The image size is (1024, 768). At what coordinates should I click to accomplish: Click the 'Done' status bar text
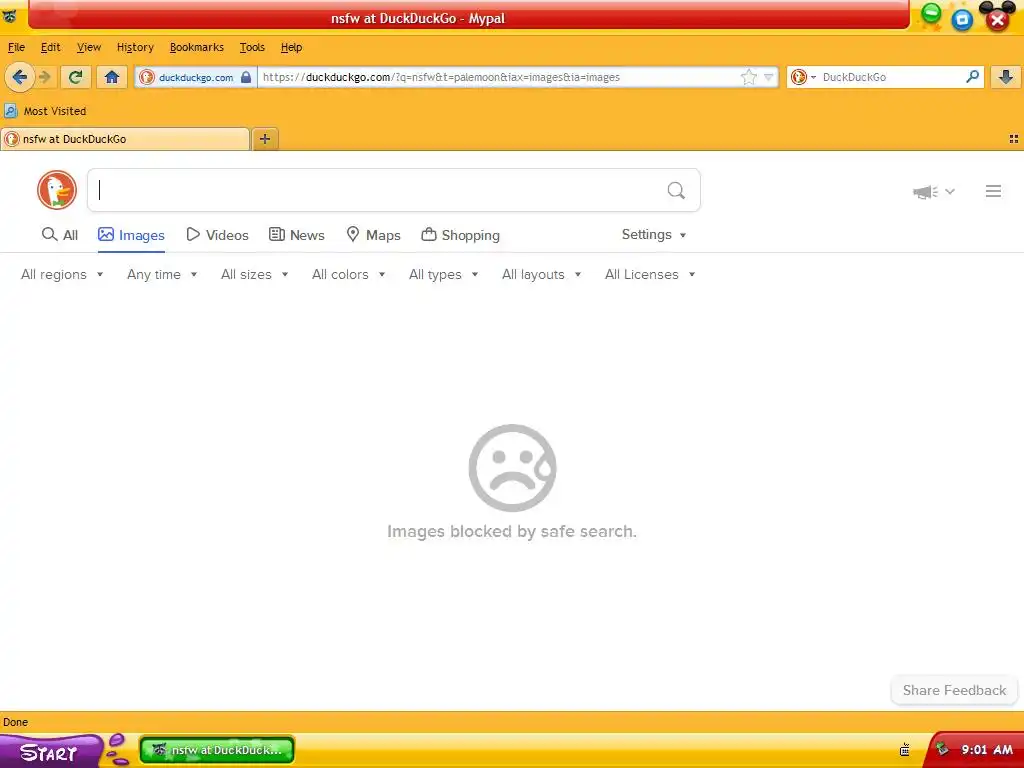[16, 722]
